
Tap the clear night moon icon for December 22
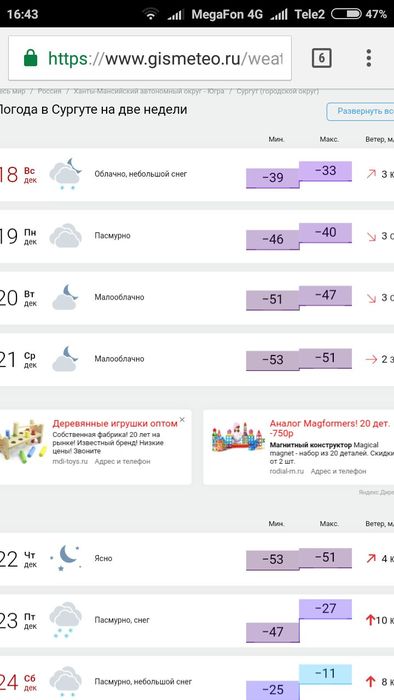point(66,558)
